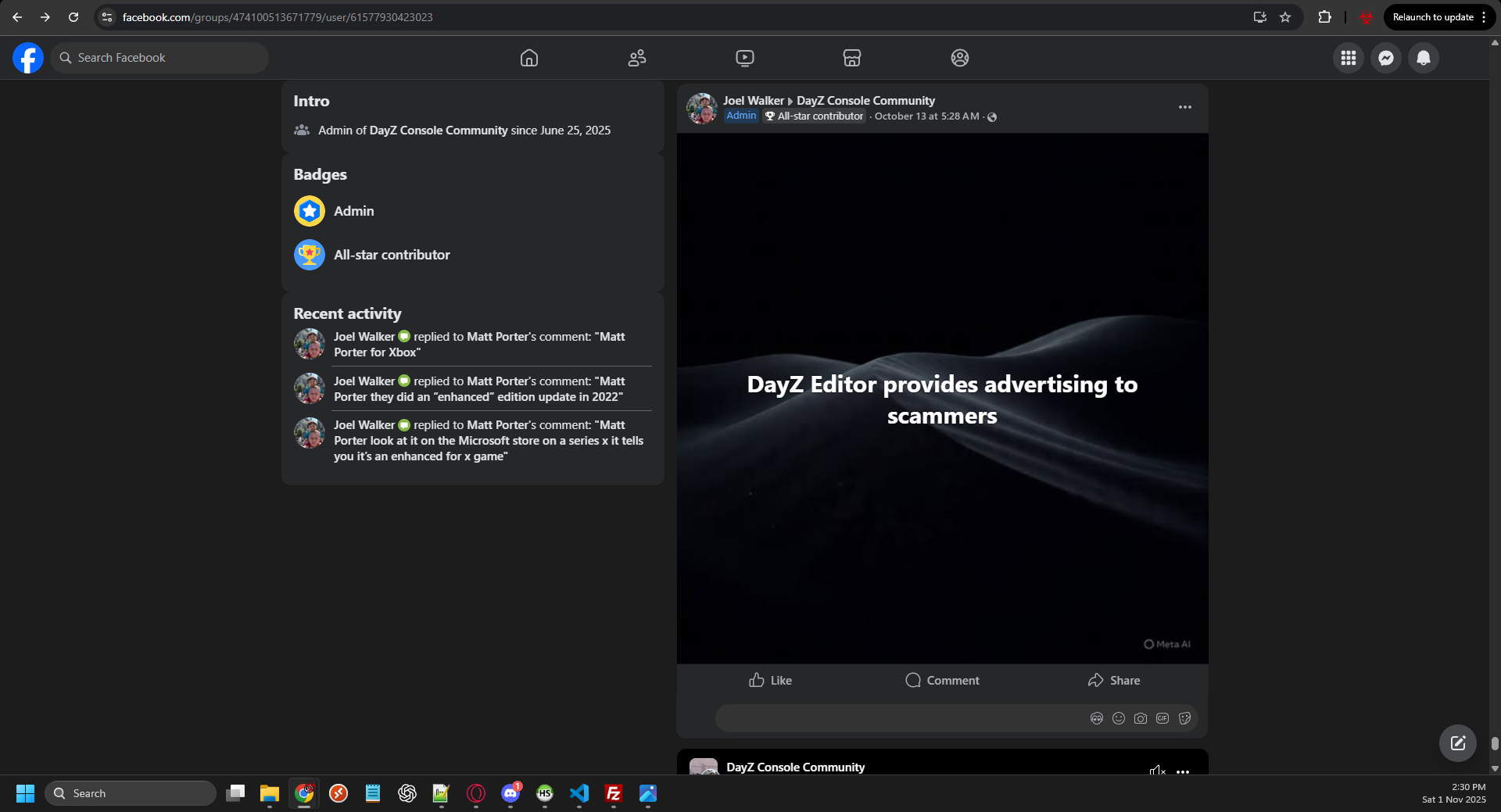
Task: Open the options menu for Joel Walker's post
Action: tap(1185, 107)
